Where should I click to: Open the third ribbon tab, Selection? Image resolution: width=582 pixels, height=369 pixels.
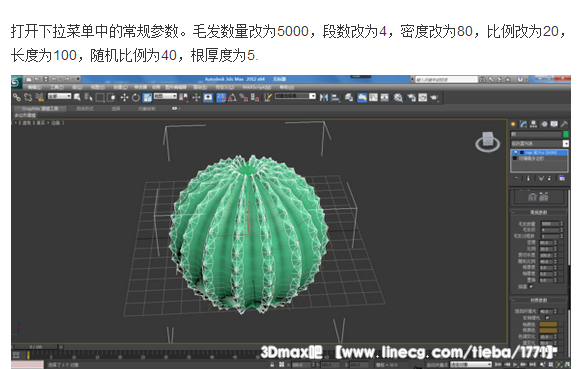point(116,108)
